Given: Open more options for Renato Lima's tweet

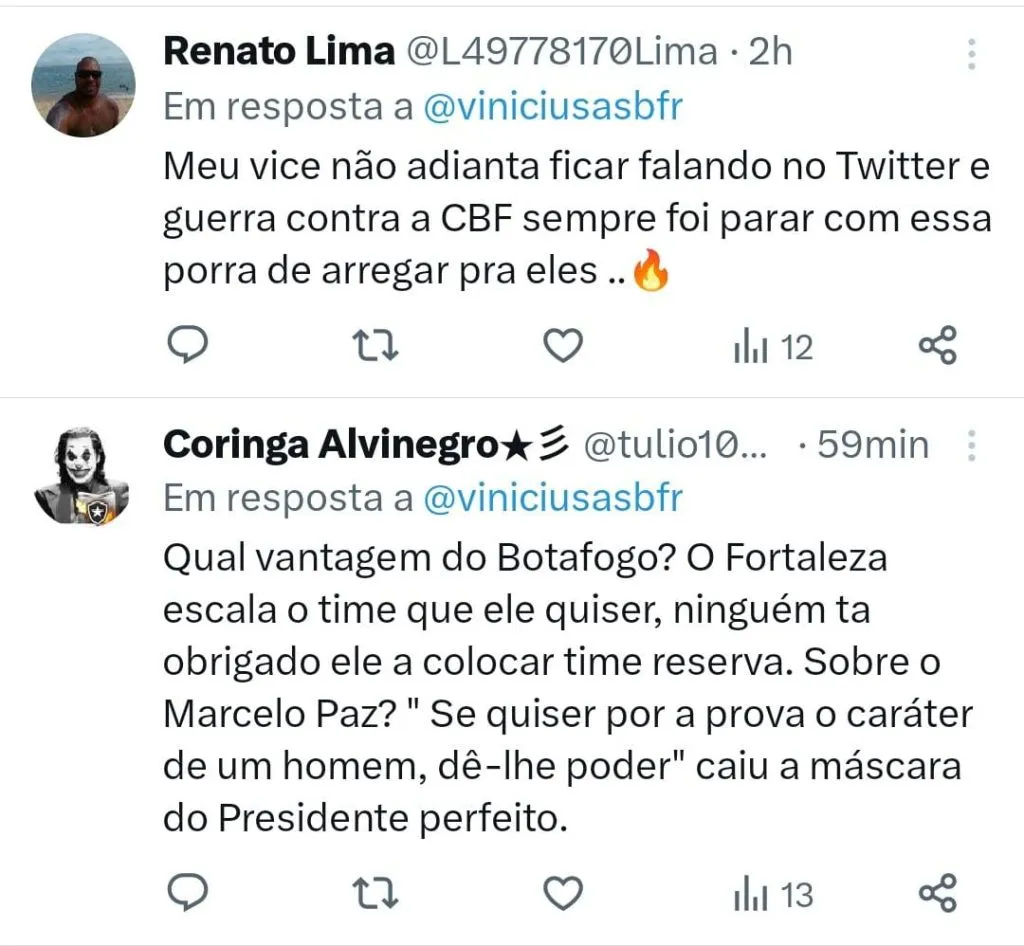Looking at the screenshot, I should (x=970, y=54).
